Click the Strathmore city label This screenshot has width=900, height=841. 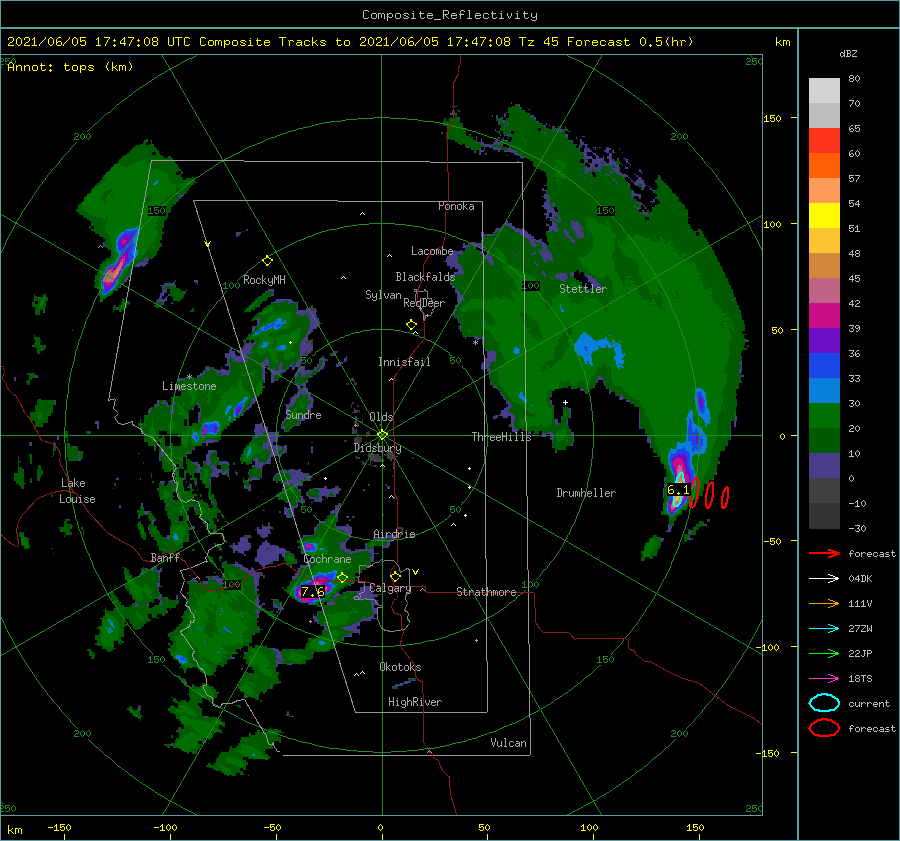[x=486, y=592]
